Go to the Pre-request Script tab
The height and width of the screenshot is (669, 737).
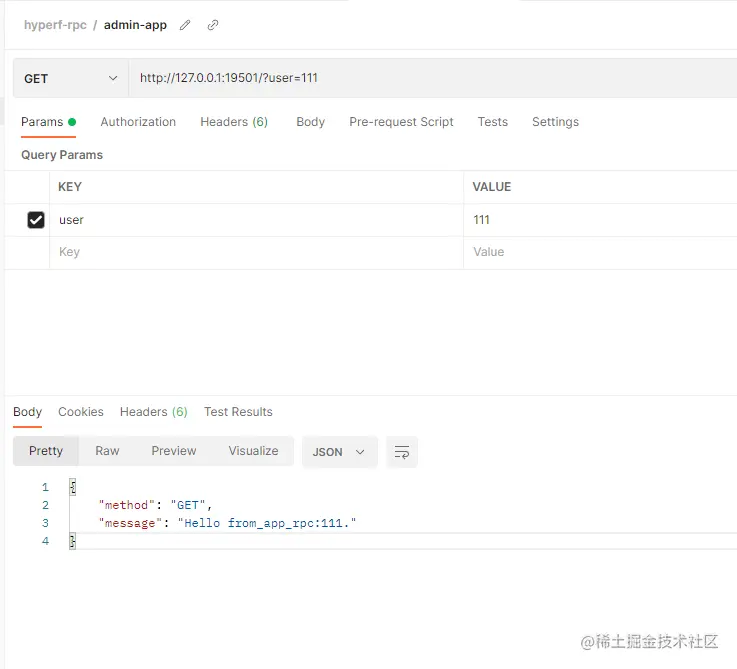click(x=401, y=122)
